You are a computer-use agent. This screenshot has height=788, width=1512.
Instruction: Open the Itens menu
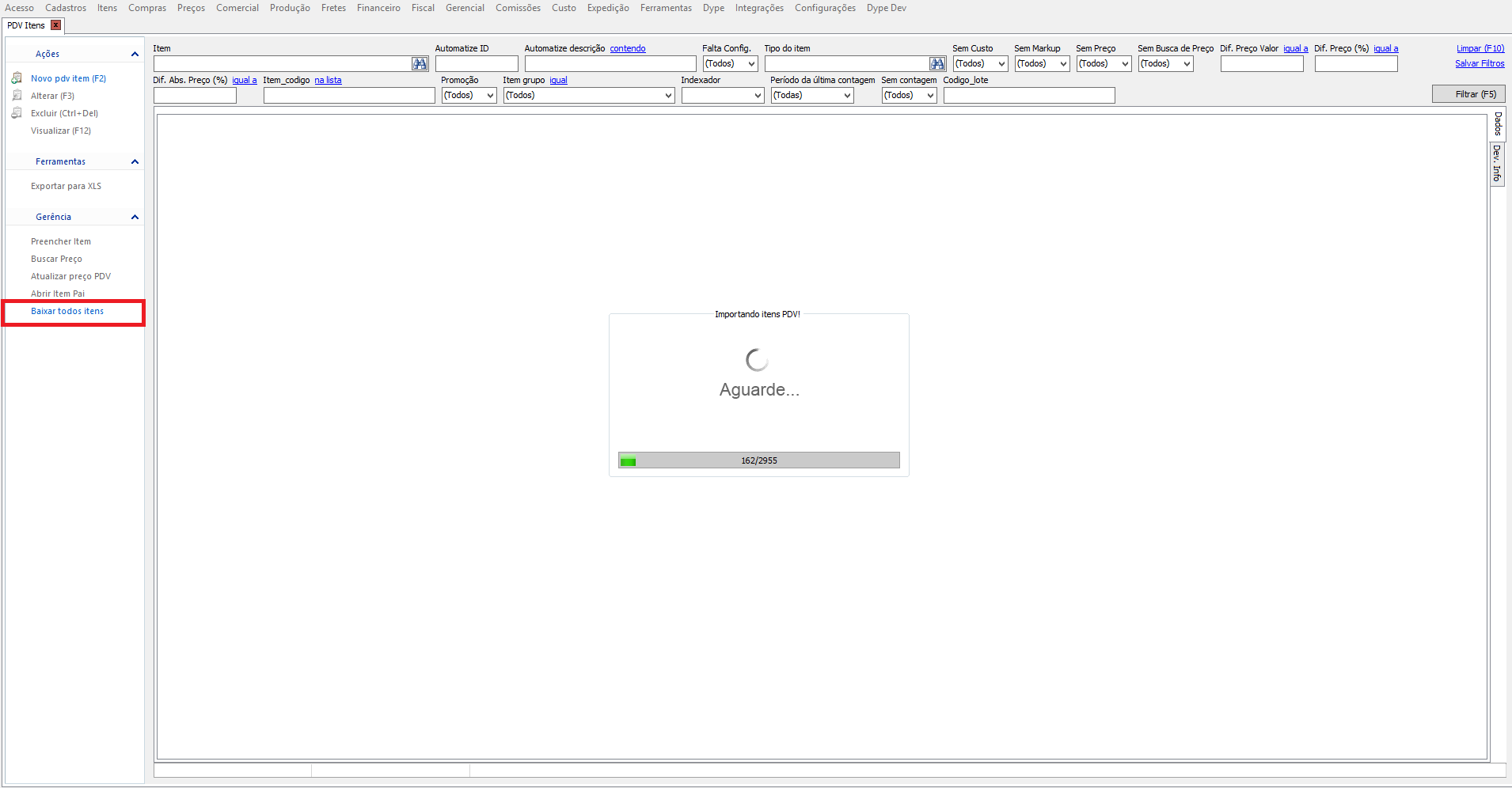tap(107, 8)
